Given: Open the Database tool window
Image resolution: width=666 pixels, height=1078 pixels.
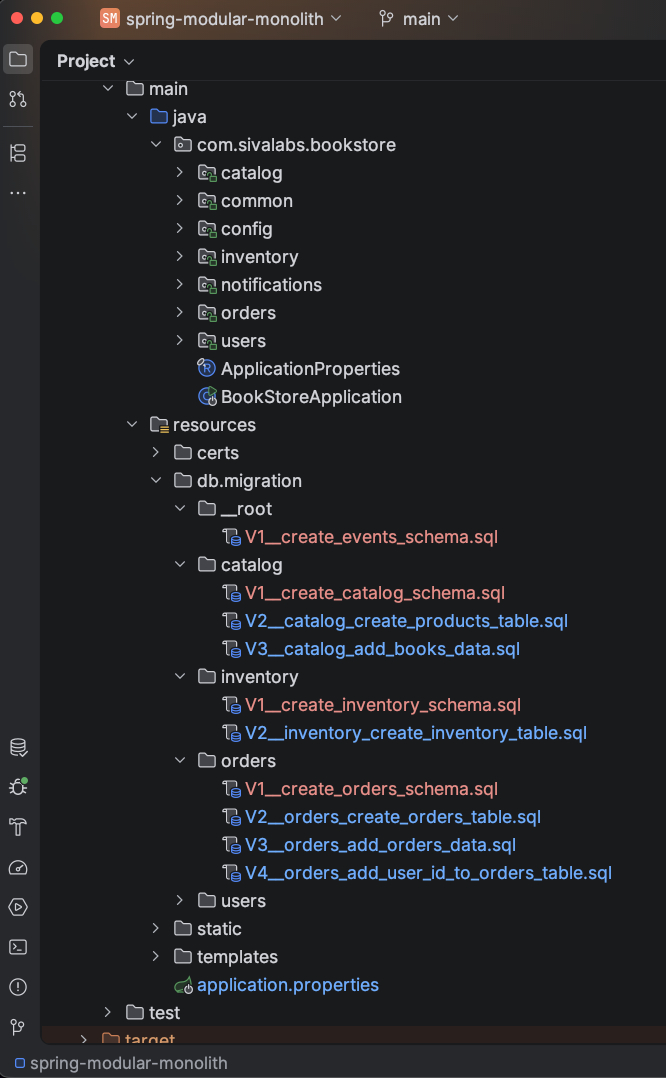Looking at the screenshot, I should coord(18,747).
